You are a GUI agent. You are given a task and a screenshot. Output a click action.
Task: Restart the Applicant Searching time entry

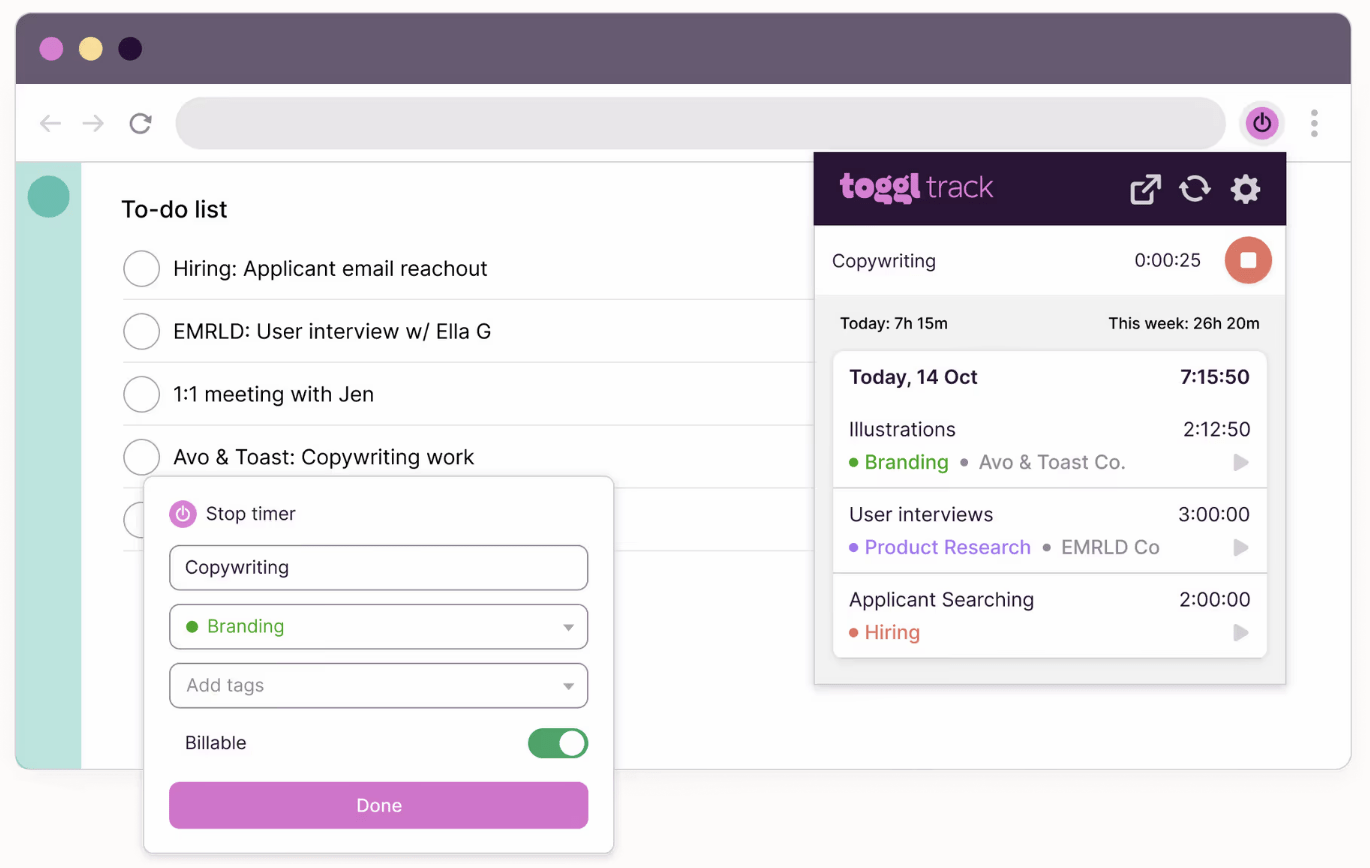click(x=1241, y=632)
